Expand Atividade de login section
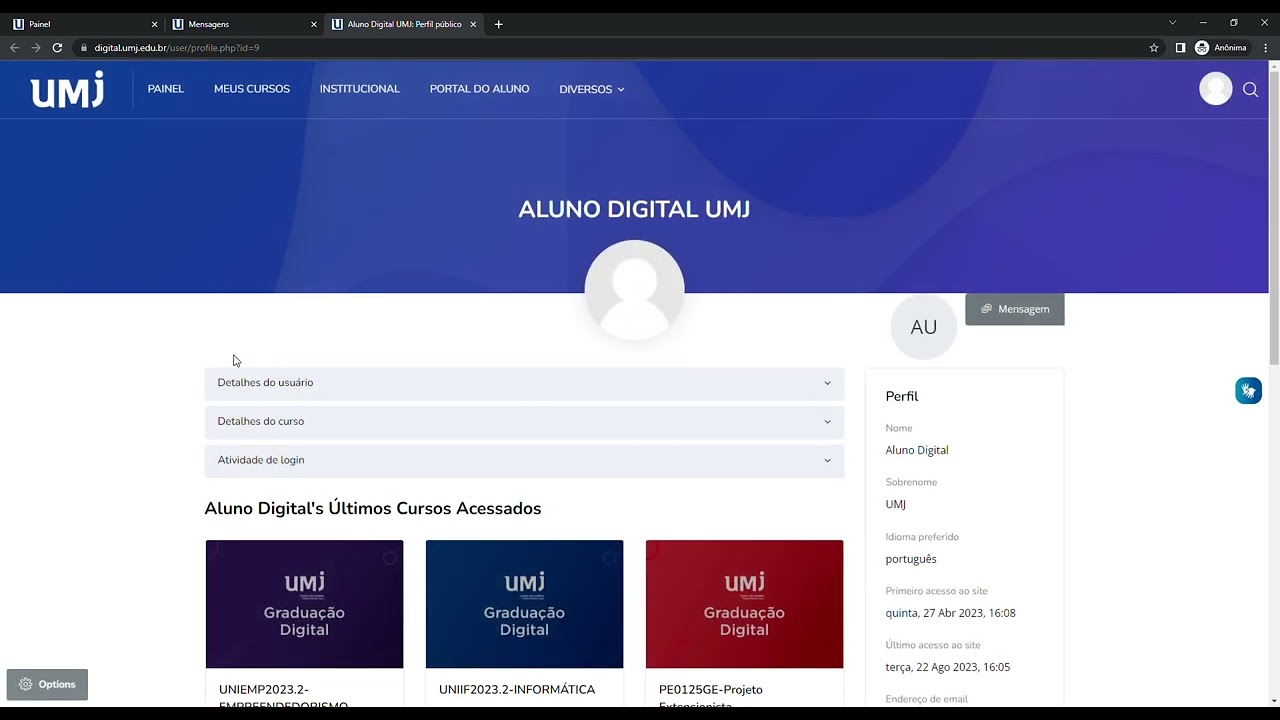This screenshot has width=1280, height=720. pos(524,460)
